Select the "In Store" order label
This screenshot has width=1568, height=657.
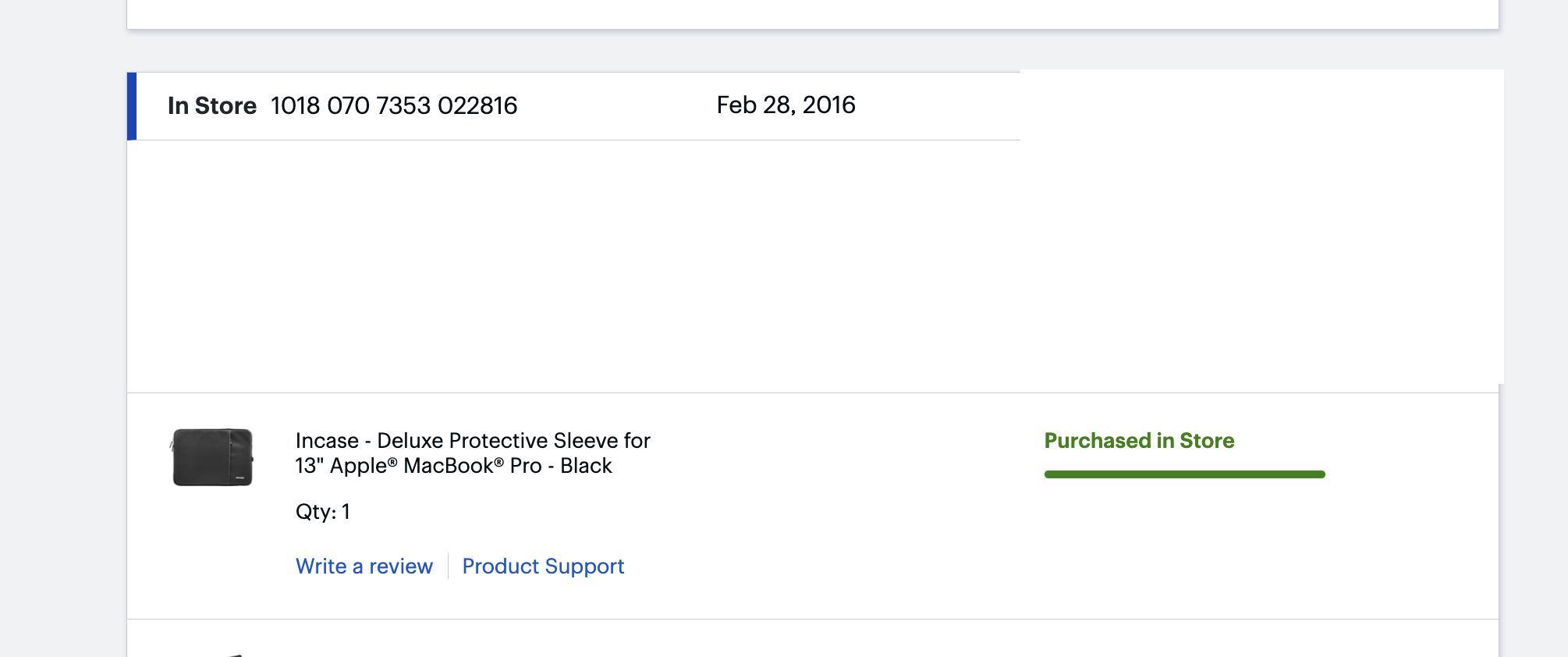(x=211, y=106)
